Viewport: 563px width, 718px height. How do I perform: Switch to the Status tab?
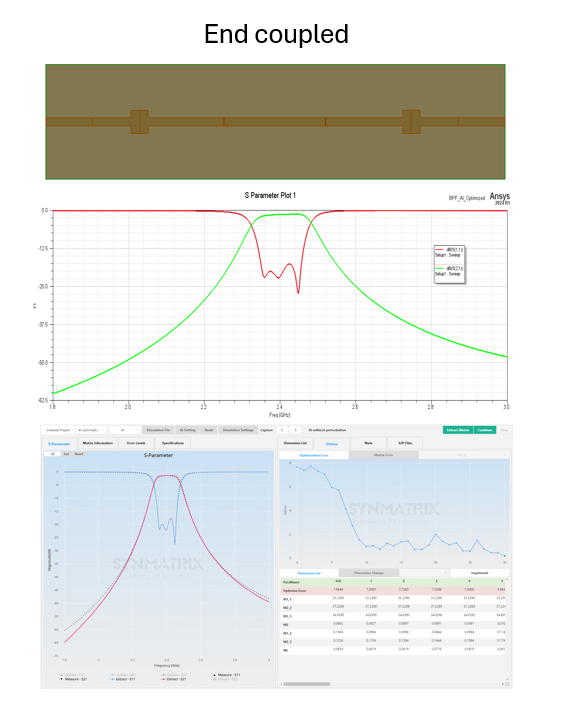click(331, 444)
